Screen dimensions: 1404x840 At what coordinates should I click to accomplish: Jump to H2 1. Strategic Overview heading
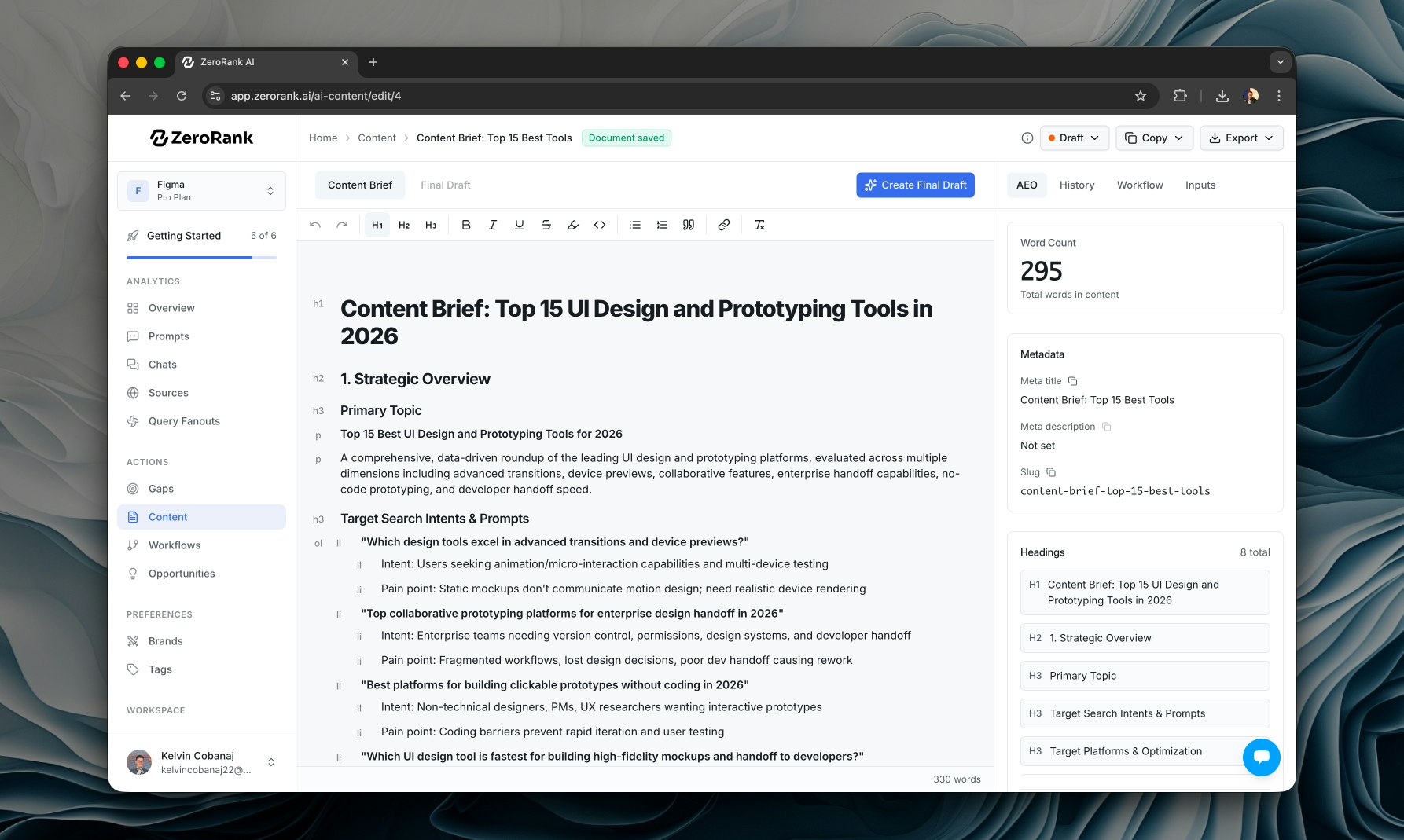click(1145, 638)
